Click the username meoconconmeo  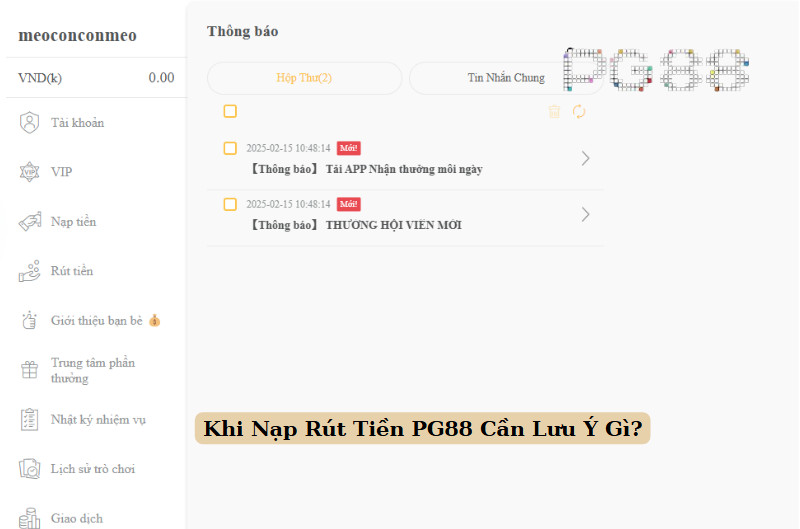(78, 35)
